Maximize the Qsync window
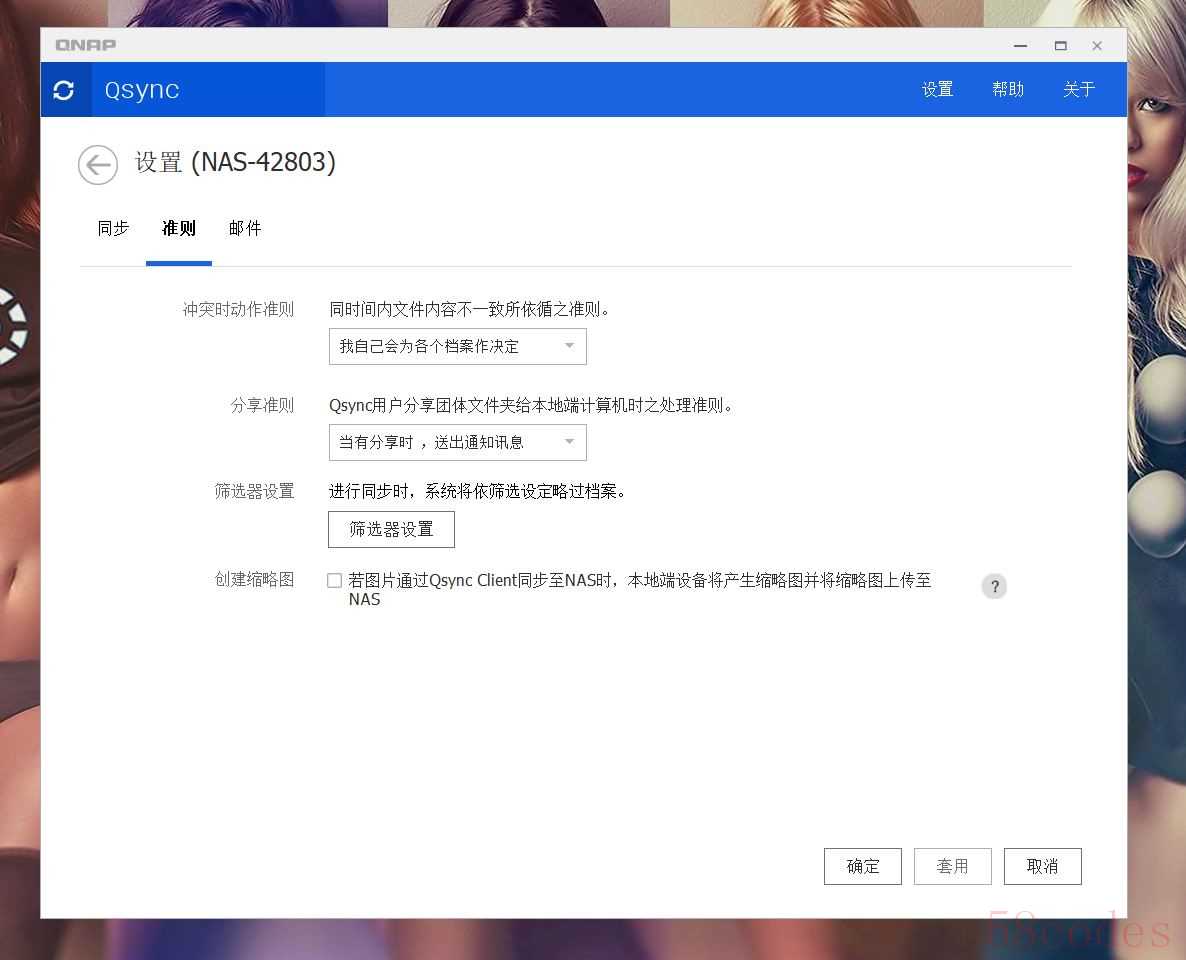Viewport: 1186px width, 960px height. 1060,46
